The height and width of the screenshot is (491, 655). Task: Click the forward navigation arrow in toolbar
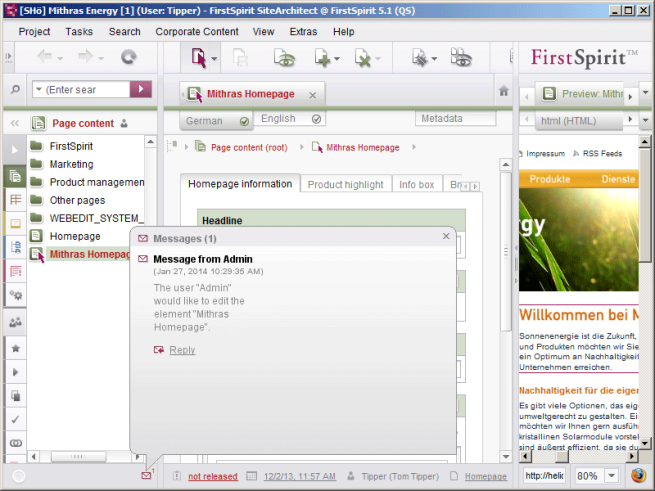[x=85, y=56]
